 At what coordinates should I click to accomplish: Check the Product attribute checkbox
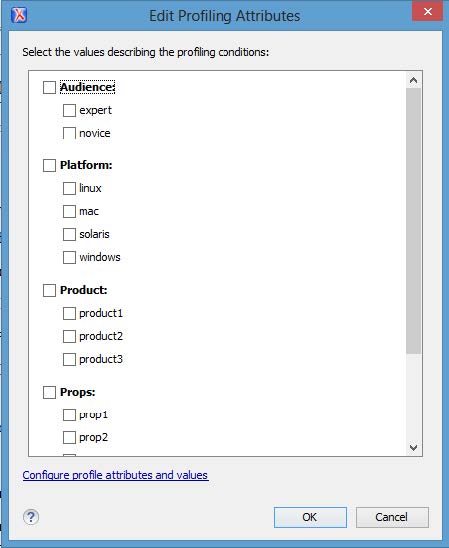49,290
